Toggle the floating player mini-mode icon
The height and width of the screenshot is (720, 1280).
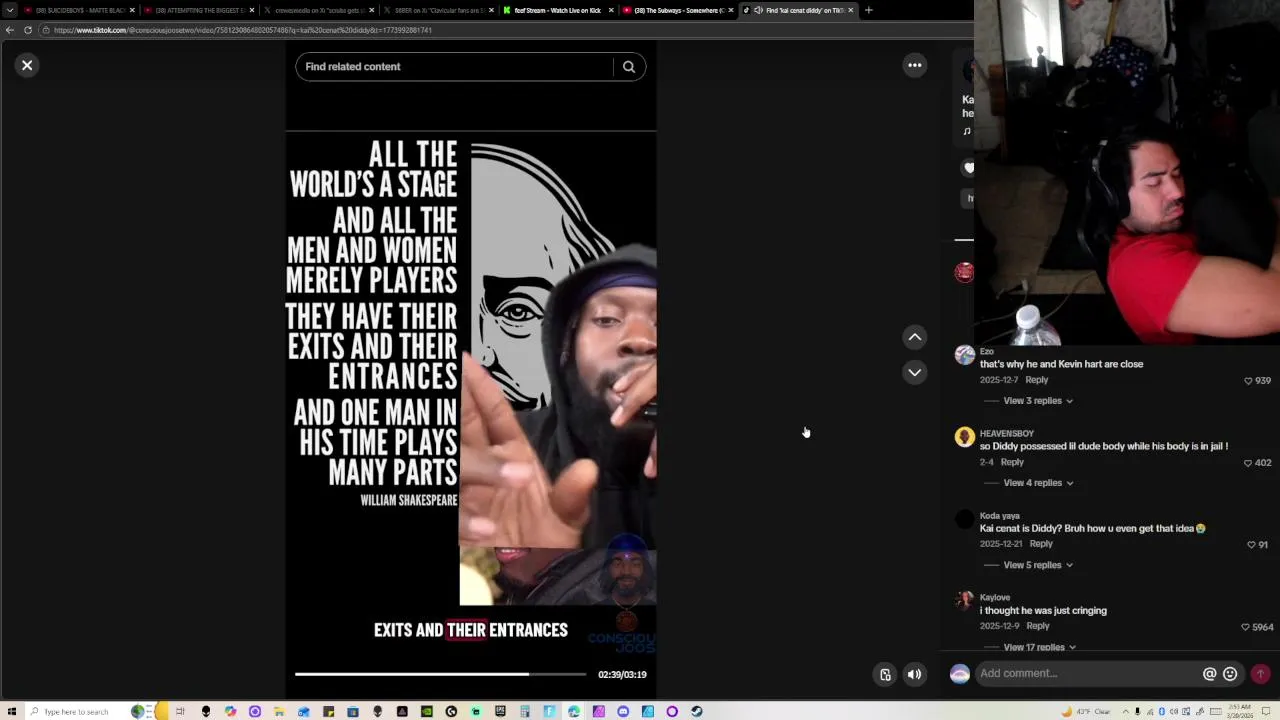click(885, 674)
